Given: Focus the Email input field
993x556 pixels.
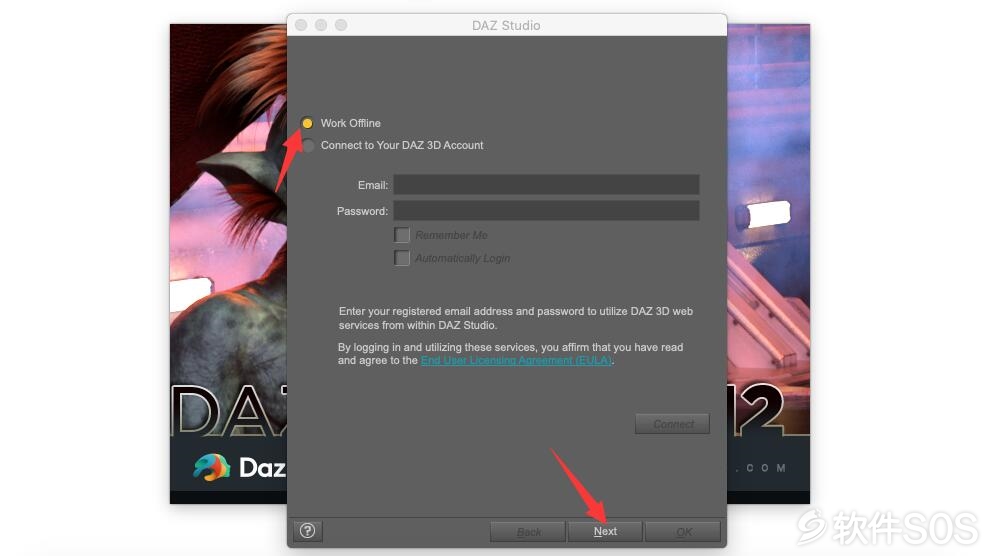Looking at the screenshot, I should pyautogui.click(x=546, y=185).
